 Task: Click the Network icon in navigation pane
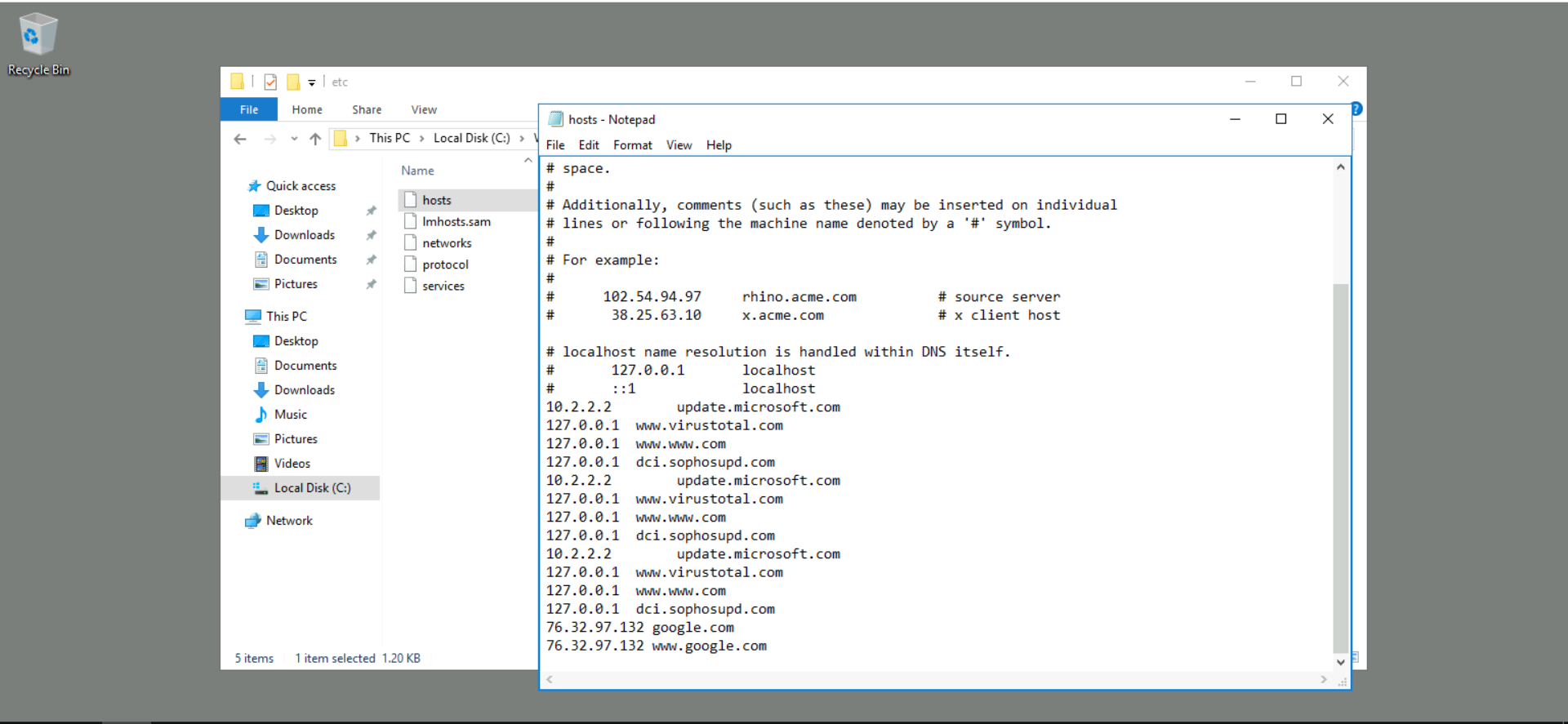pyautogui.click(x=253, y=521)
